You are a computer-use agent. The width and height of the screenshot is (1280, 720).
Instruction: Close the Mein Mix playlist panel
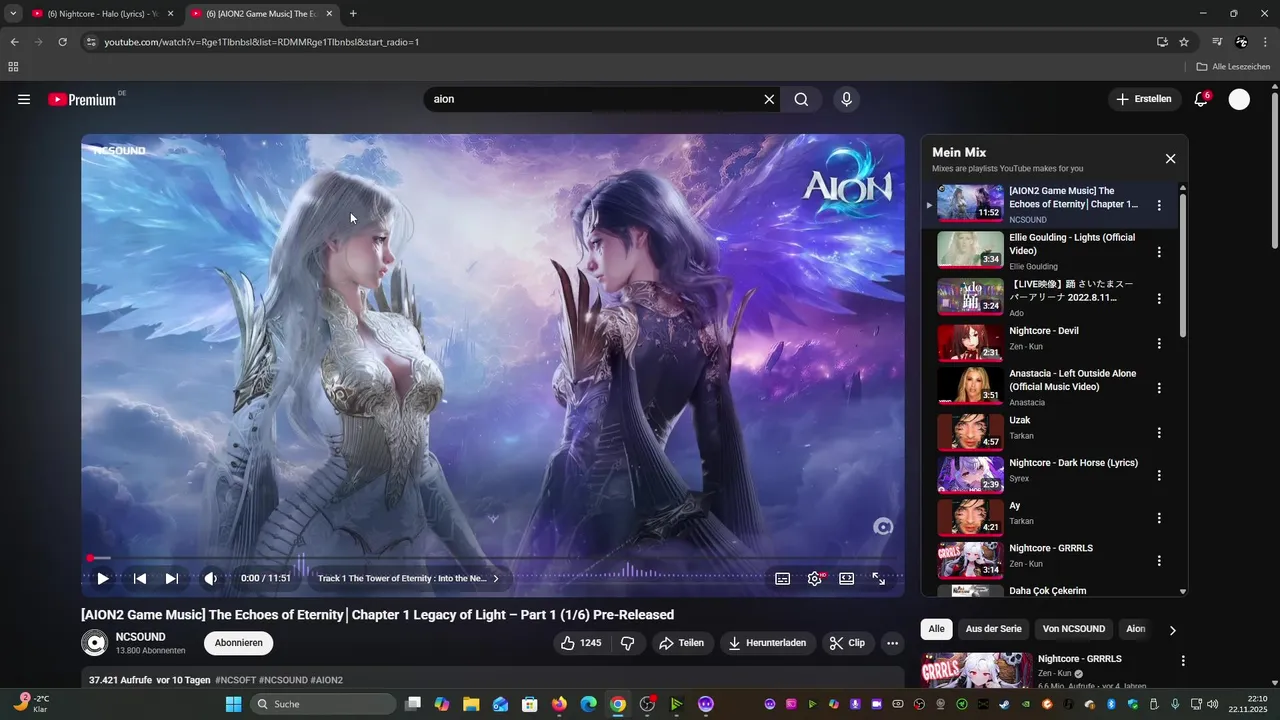1170,158
